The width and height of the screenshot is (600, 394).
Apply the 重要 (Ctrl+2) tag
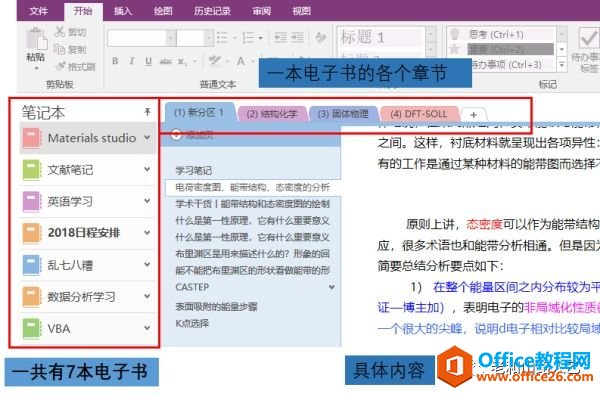[501, 49]
